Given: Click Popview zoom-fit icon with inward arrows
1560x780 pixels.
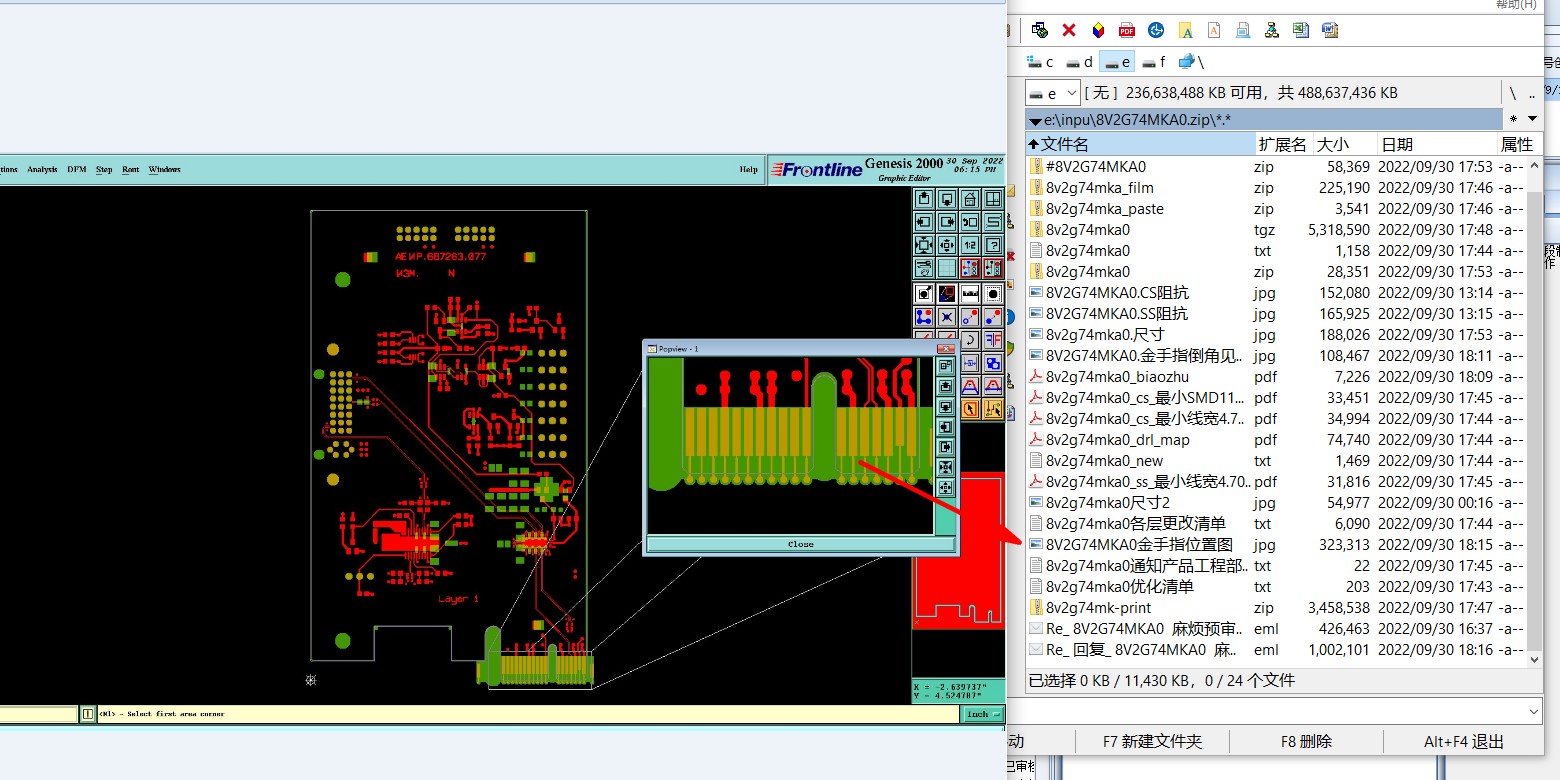Looking at the screenshot, I should coord(945,467).
